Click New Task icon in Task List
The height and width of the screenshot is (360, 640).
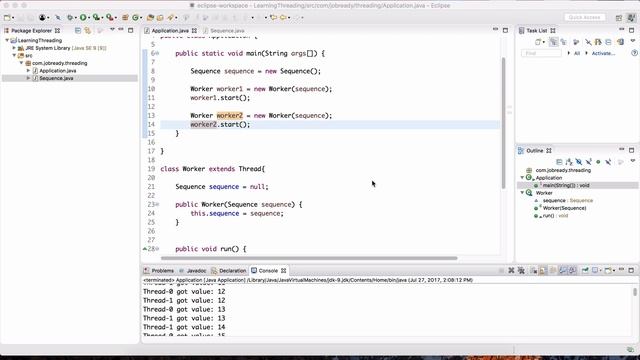coord(537,42)
